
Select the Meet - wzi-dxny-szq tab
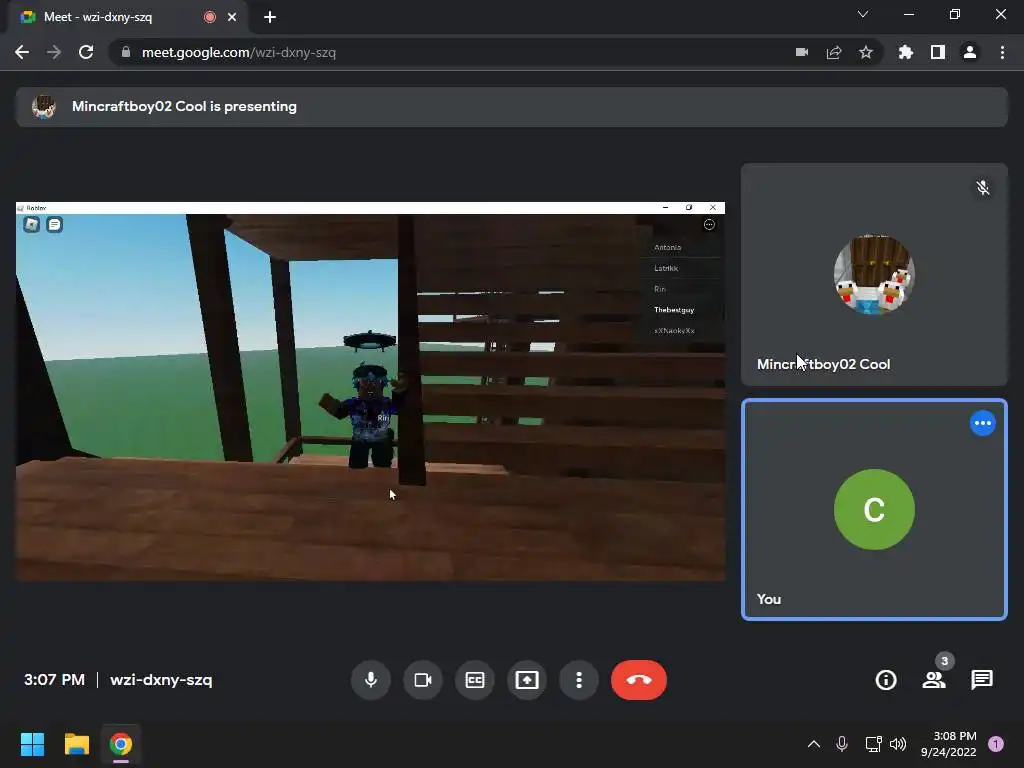point(127,17)
